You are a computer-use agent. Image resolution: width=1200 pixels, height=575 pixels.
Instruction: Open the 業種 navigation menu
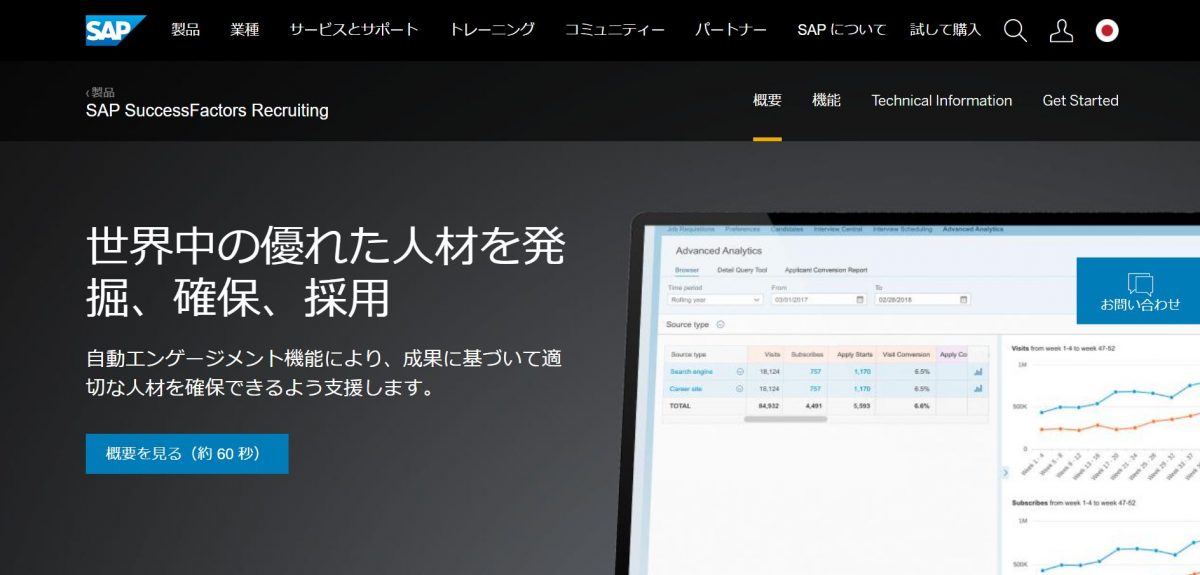click(x=245, y=30)
